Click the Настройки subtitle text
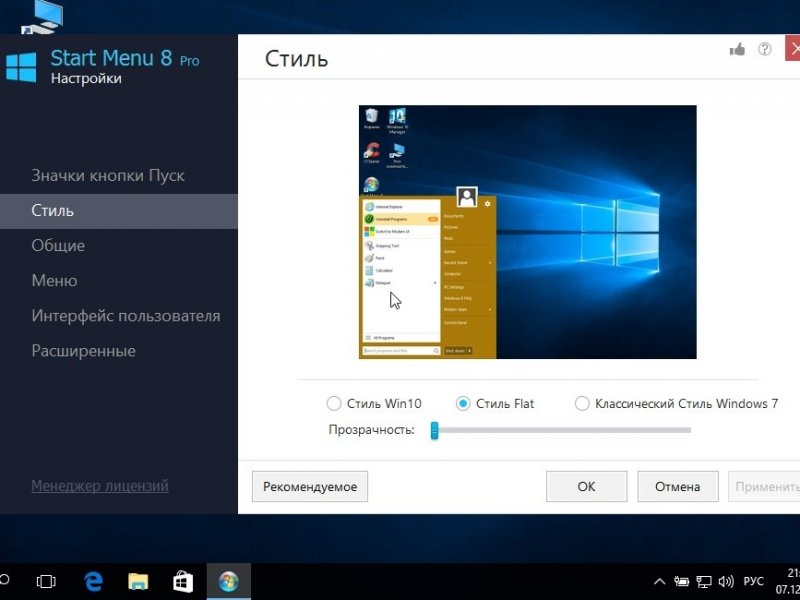Viewport: 800px width, 600px height. pos(86,79)
